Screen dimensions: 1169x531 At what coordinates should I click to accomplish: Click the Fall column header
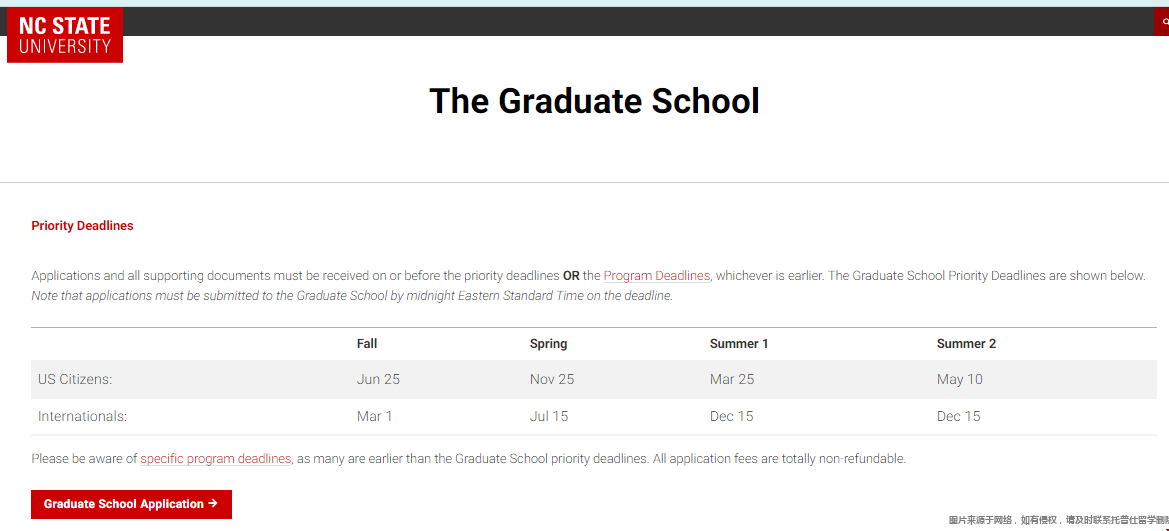coord(367,344)
